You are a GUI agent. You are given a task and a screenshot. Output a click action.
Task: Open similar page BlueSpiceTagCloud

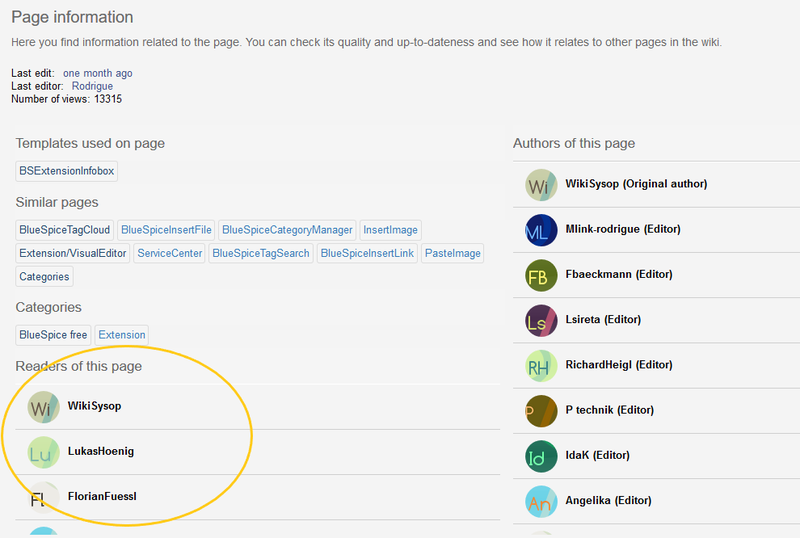pos(64,230)
